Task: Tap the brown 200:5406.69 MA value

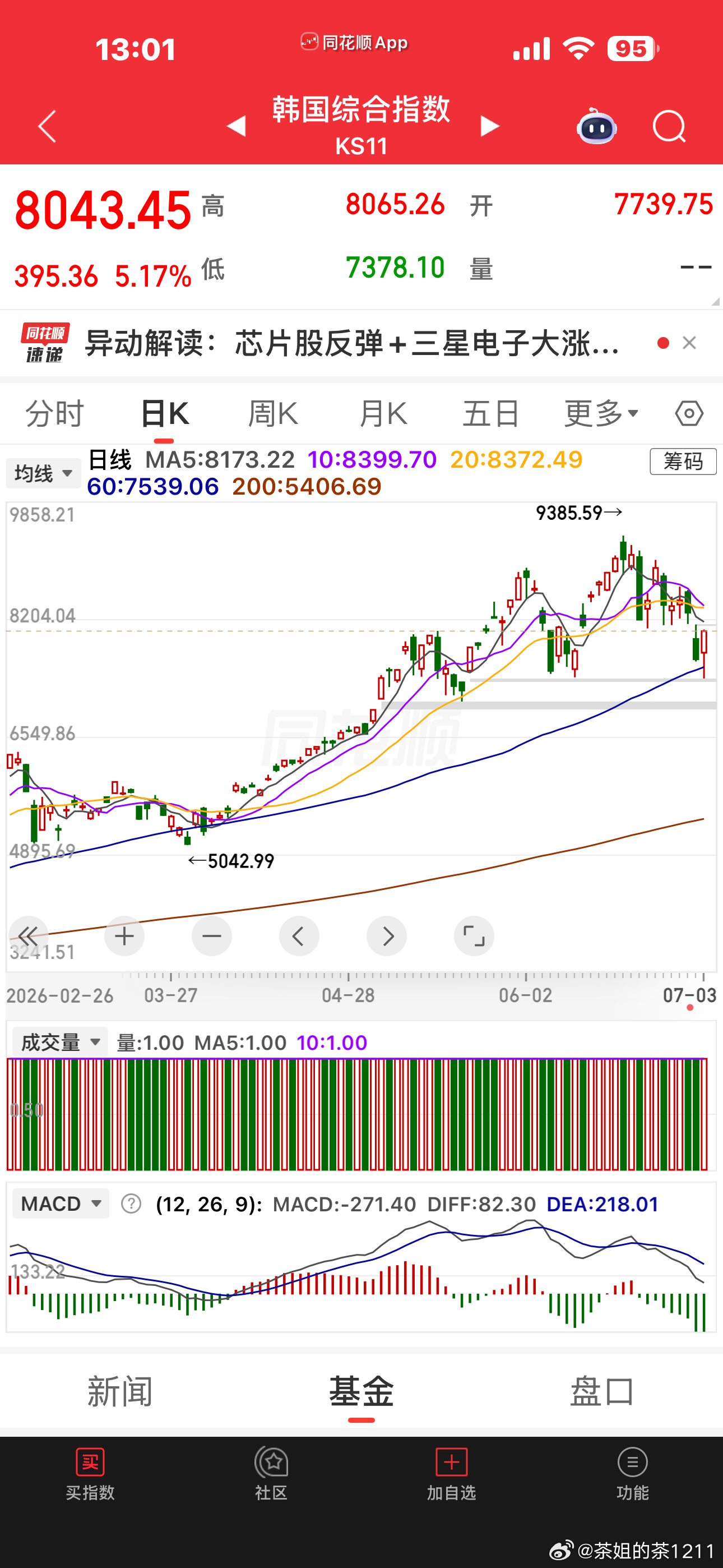Action: pos(307,486)
